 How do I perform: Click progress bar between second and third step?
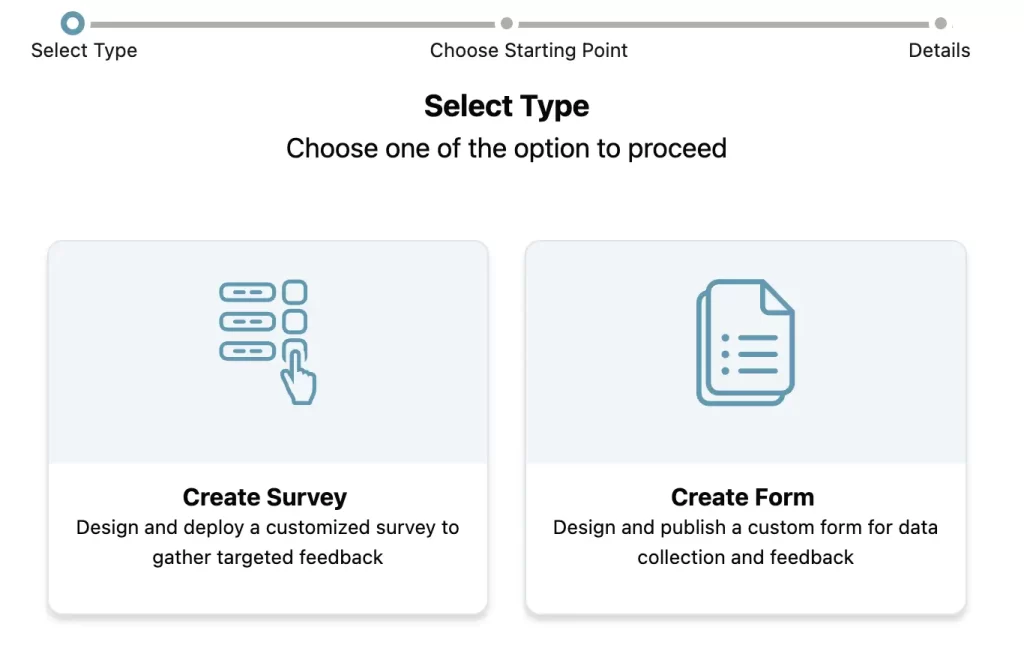click(724, 24)
